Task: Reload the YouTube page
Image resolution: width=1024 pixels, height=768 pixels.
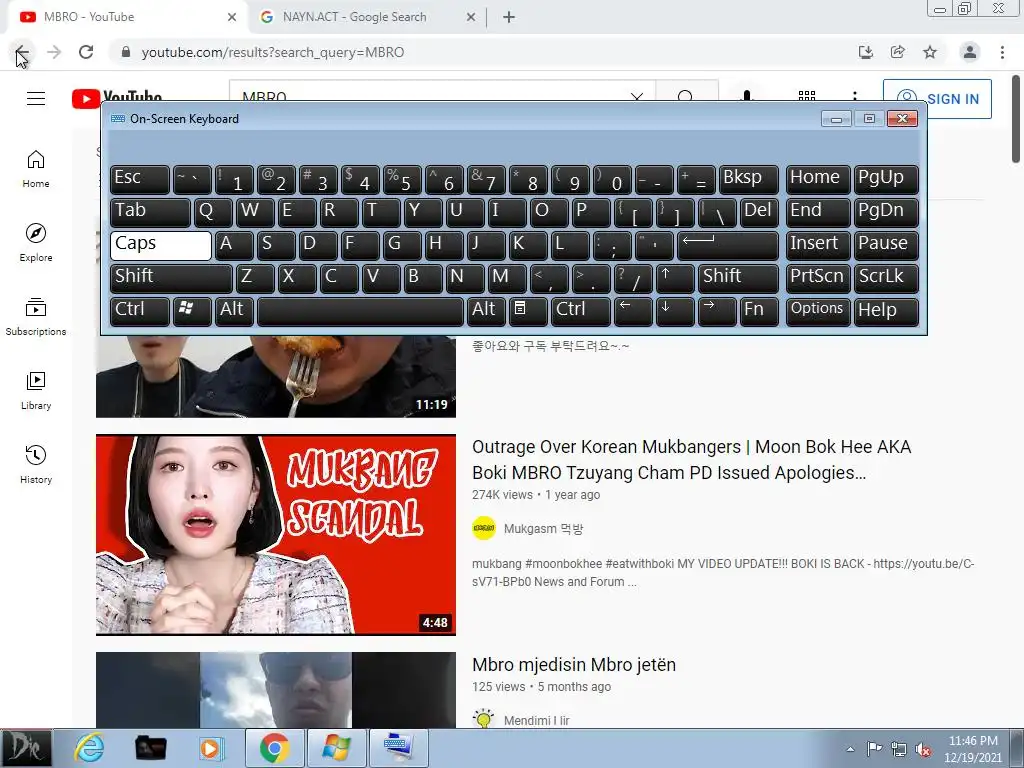Action: pos(86,52)
